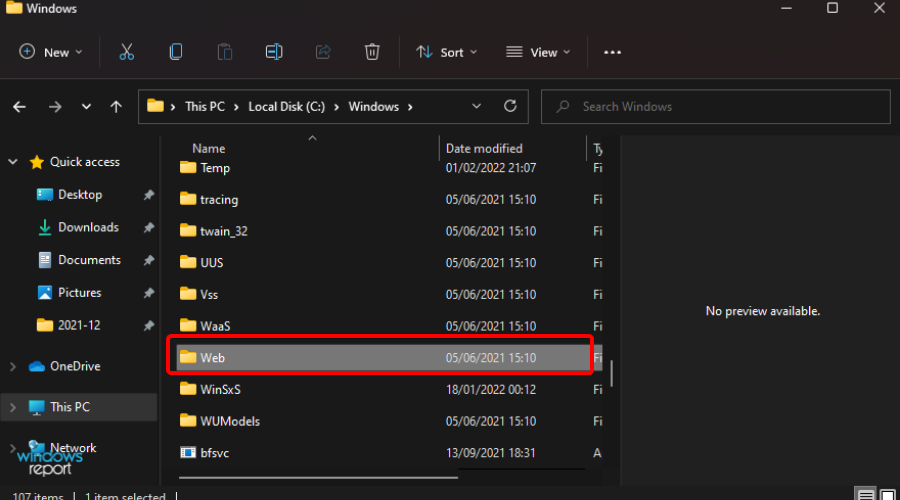Navigate back using the back arrow
Image resolution: width=900 pixels, height=500 pixels.
pos(20,106)
